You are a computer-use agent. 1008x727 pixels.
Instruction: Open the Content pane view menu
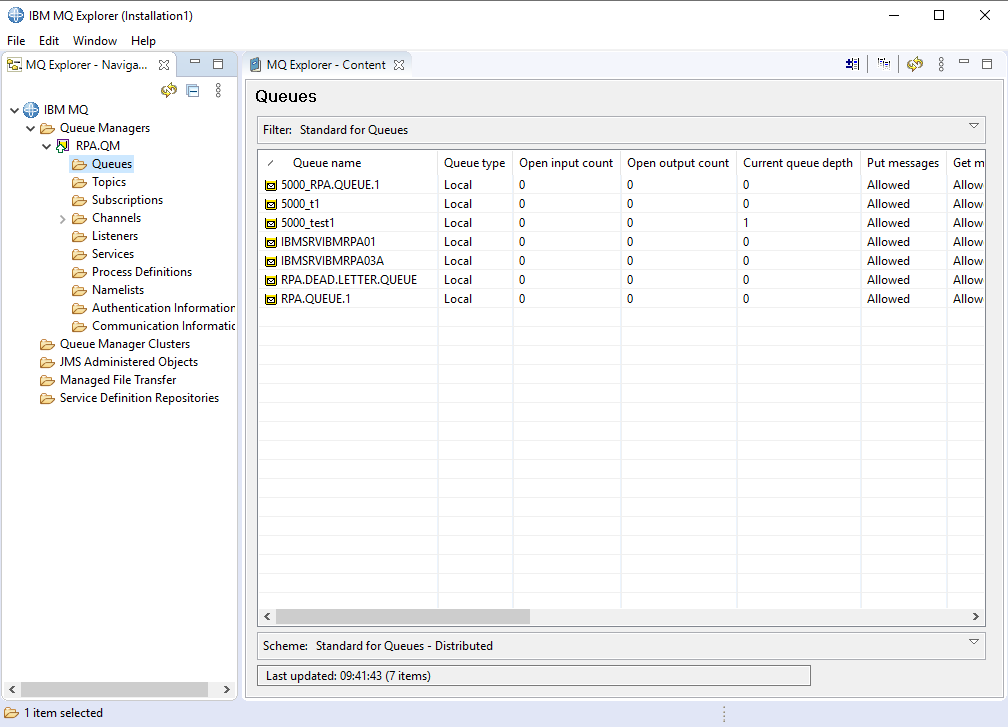[941, 63]
